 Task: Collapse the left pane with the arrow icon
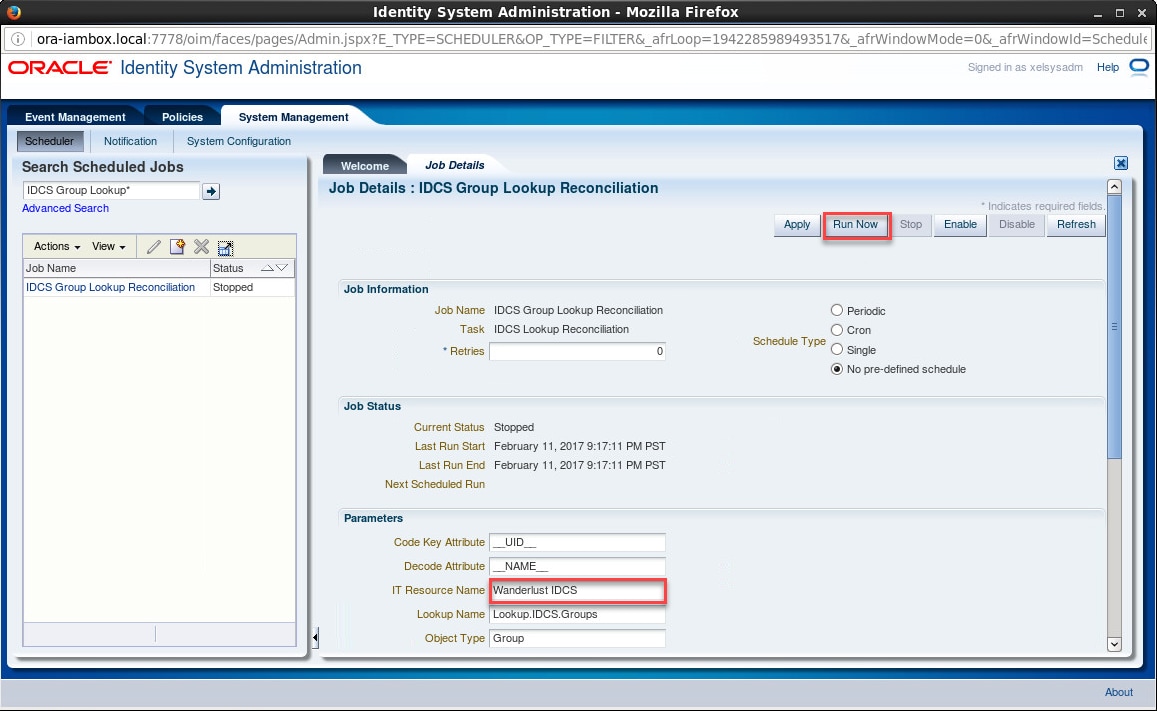[314, 635]
